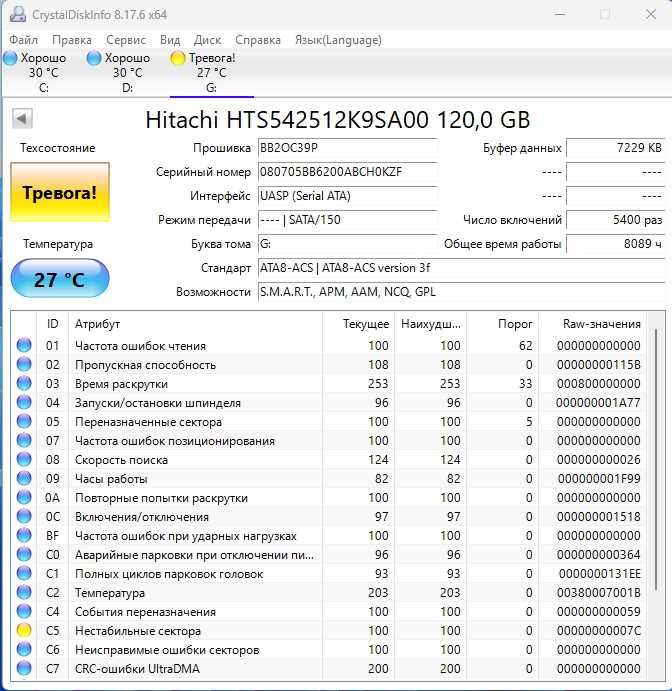Click the Стандарт field ATA8-ACS
This screenshot has width=672, height=691.
pos(461,267)
